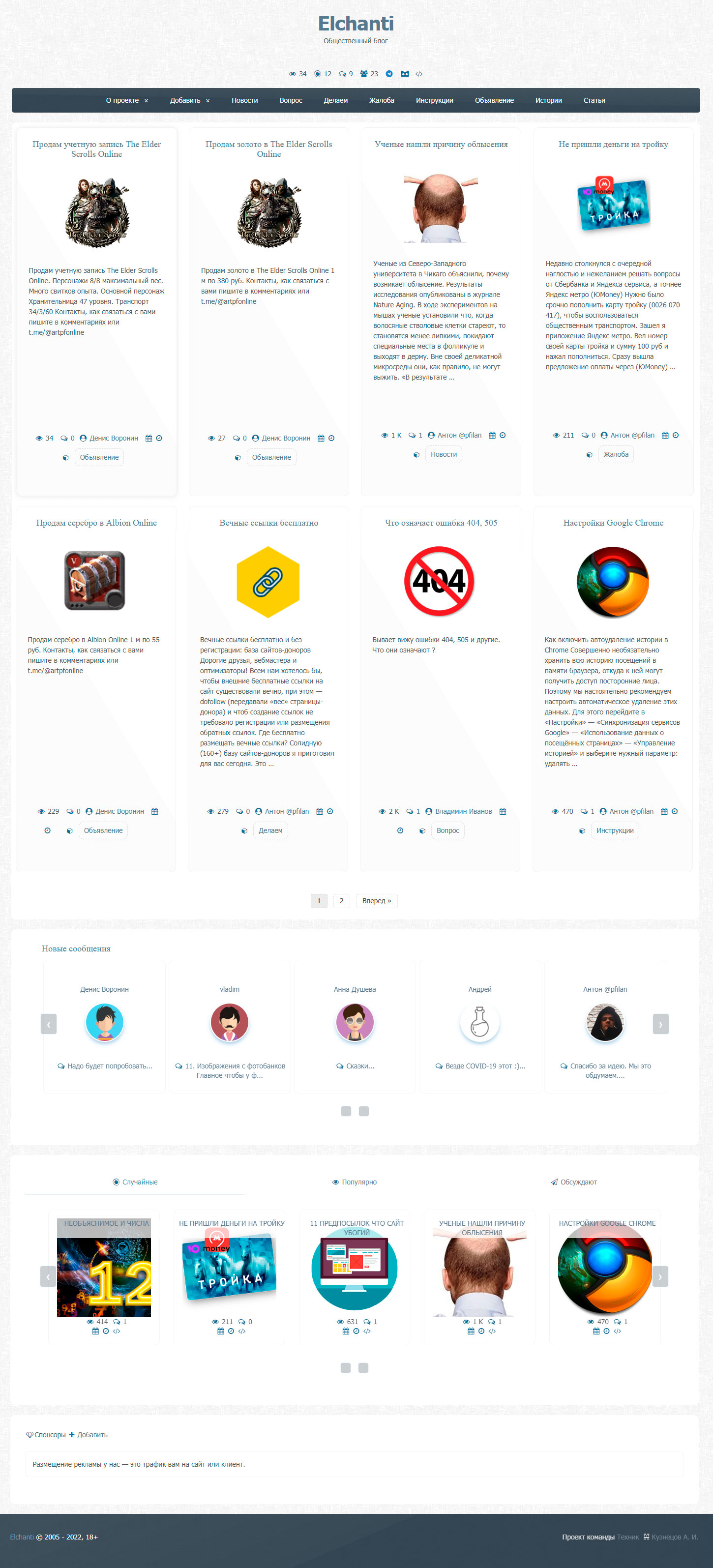Screen dimensions: 713x1568
Task: Expand the 'Добавить' dropdown menu
Action: [x=190, y=100]
